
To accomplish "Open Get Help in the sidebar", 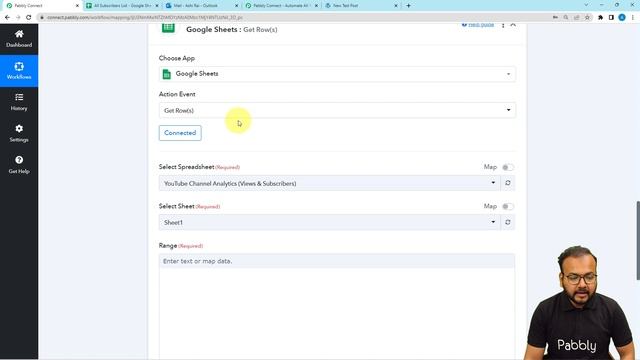I will coord(19,165).
